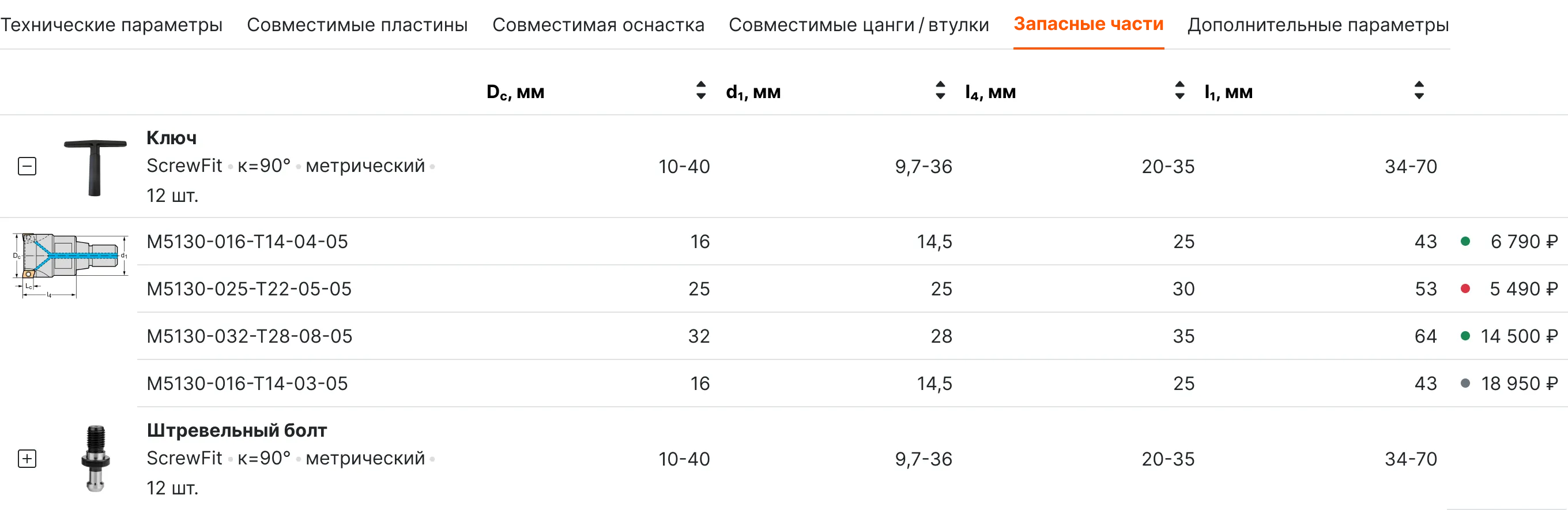This screenshot has height=510, width=1568.
Task: Open product M5130-016-T14-03-05
Action: click(247, 384)
